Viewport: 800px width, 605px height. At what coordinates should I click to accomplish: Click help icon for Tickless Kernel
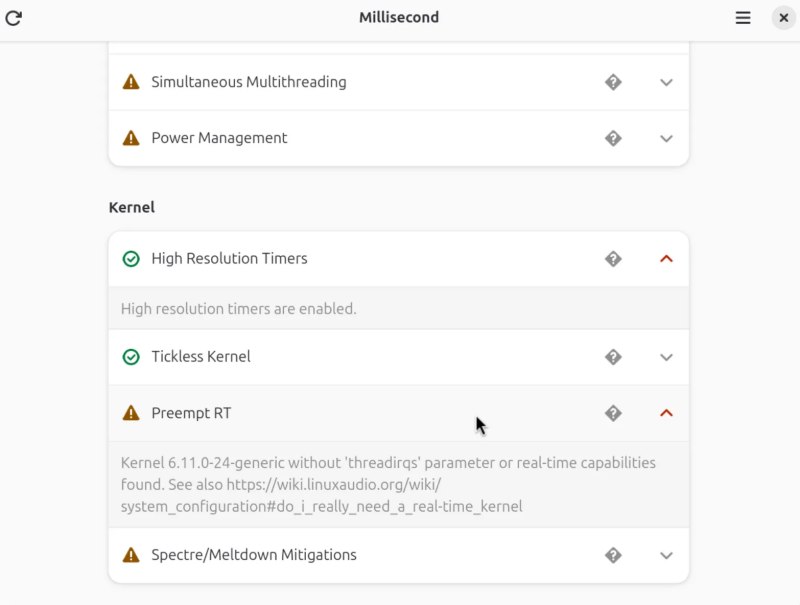click(x=613, y=357)
